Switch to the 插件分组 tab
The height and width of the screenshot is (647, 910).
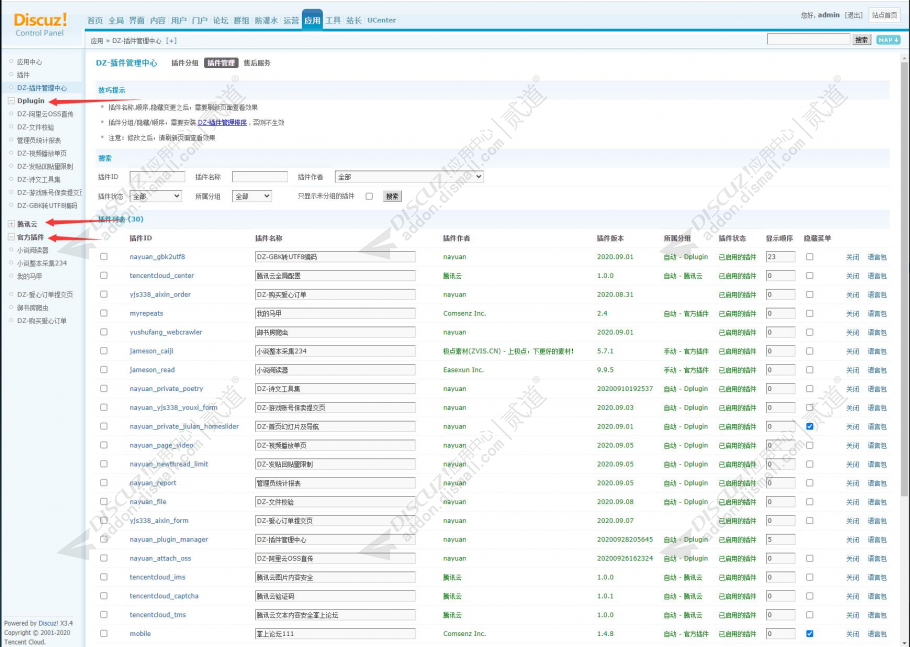[185, 63]
